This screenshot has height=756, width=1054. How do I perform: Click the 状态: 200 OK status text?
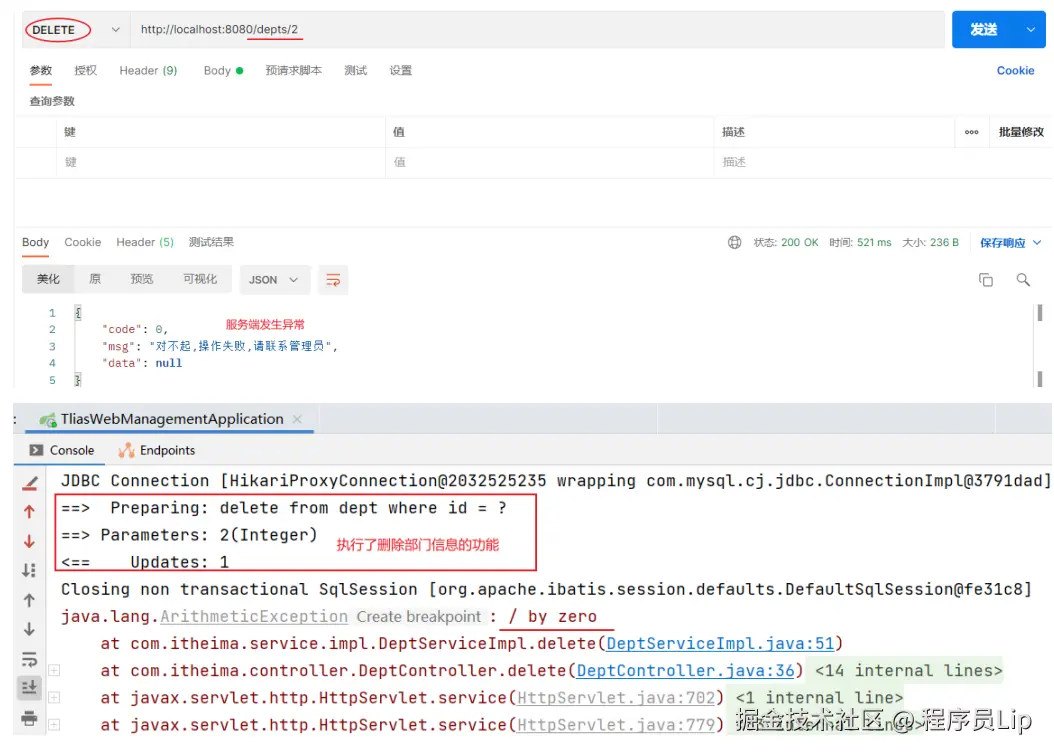[x=786, y=243]
